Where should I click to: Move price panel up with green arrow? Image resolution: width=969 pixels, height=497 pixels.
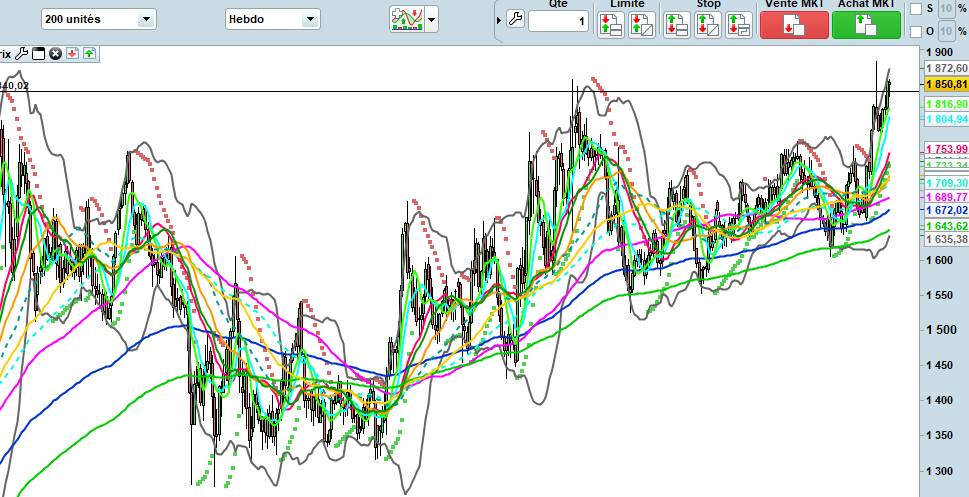coord(90,54)
